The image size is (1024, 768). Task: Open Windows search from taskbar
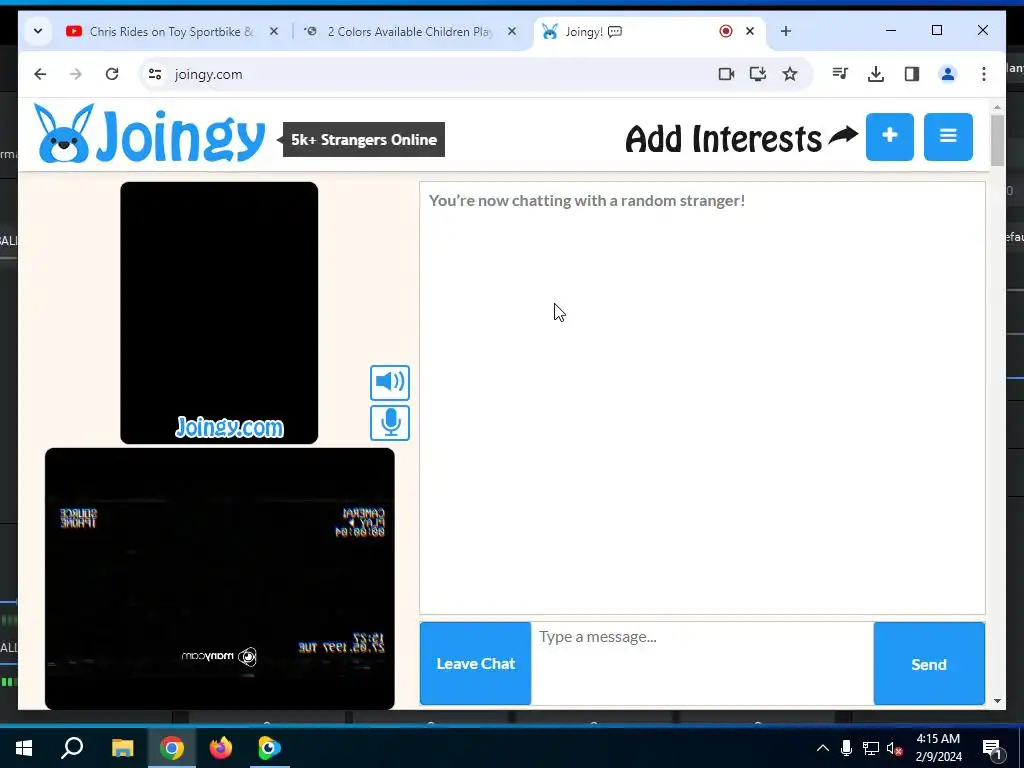(72, 747)
